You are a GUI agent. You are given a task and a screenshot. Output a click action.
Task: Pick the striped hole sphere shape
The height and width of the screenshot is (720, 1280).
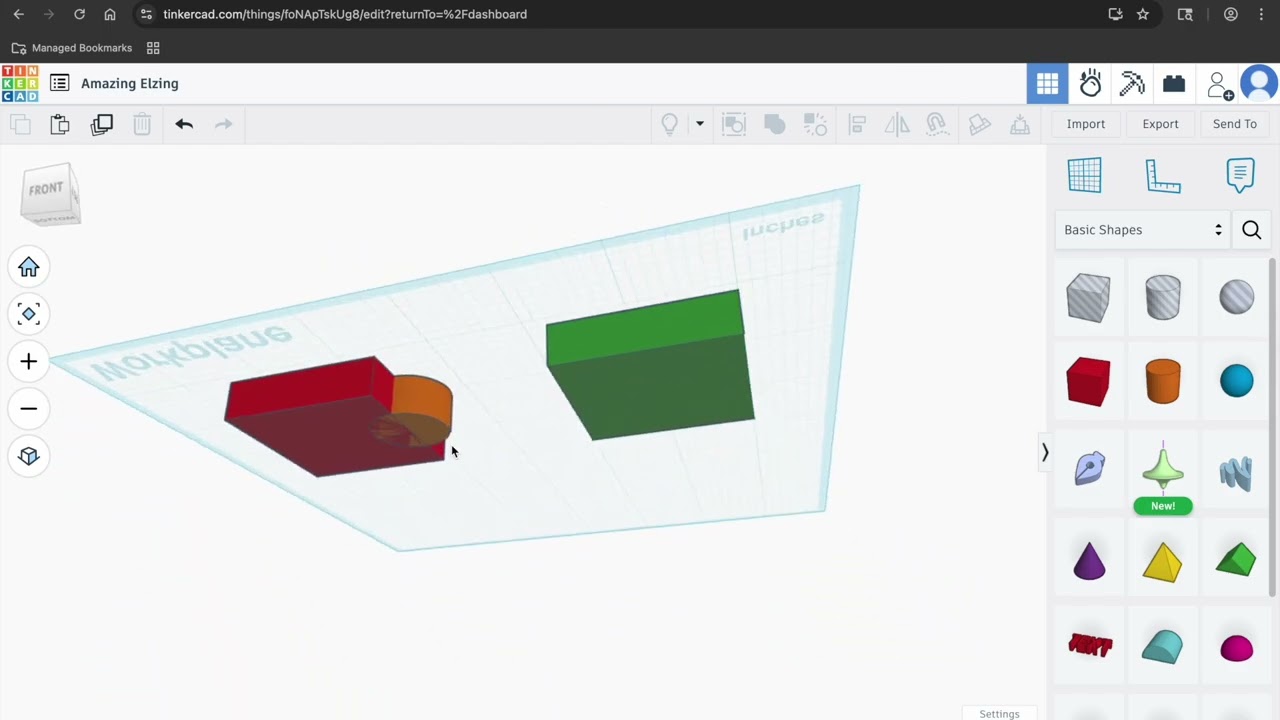point(1237,297)
